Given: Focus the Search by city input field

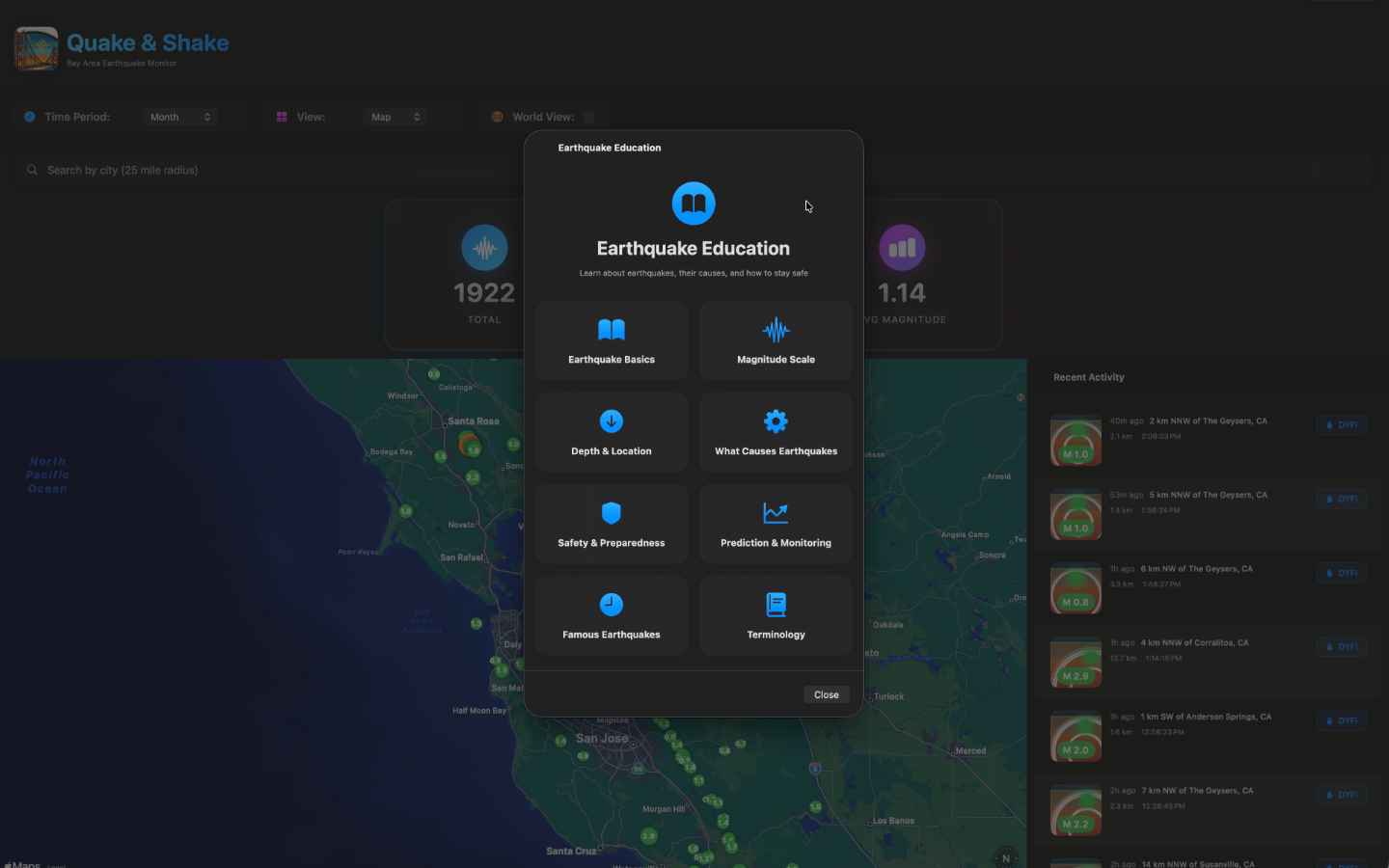Looking at the screenshot, I should point(693,170).
